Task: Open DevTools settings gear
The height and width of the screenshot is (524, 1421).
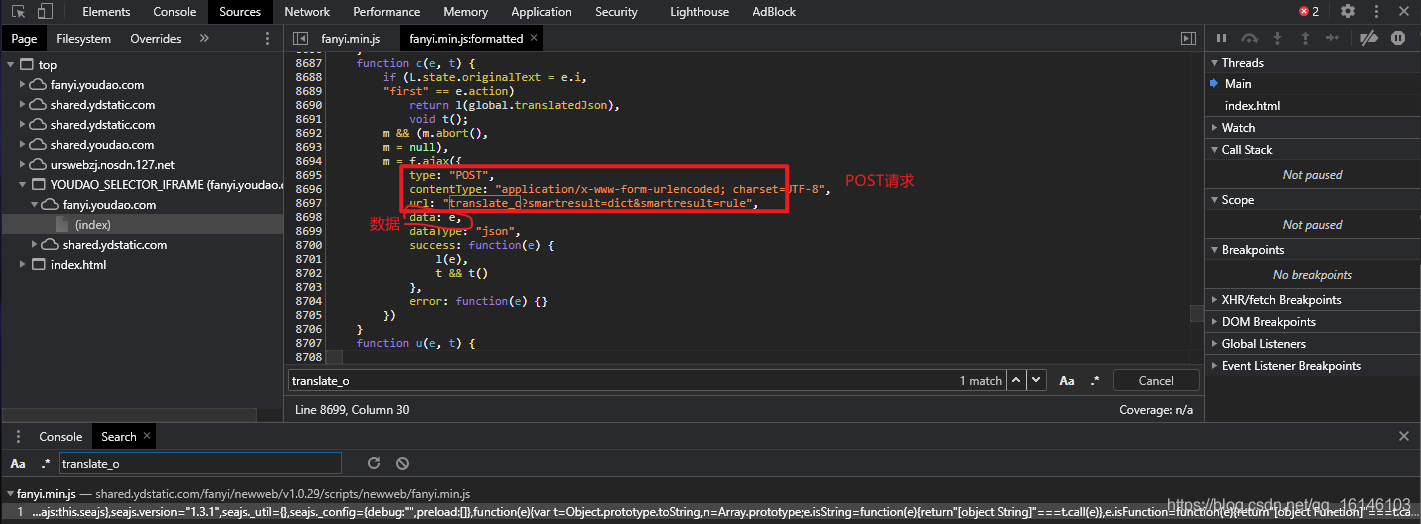Action: (x=1348, y=11)
